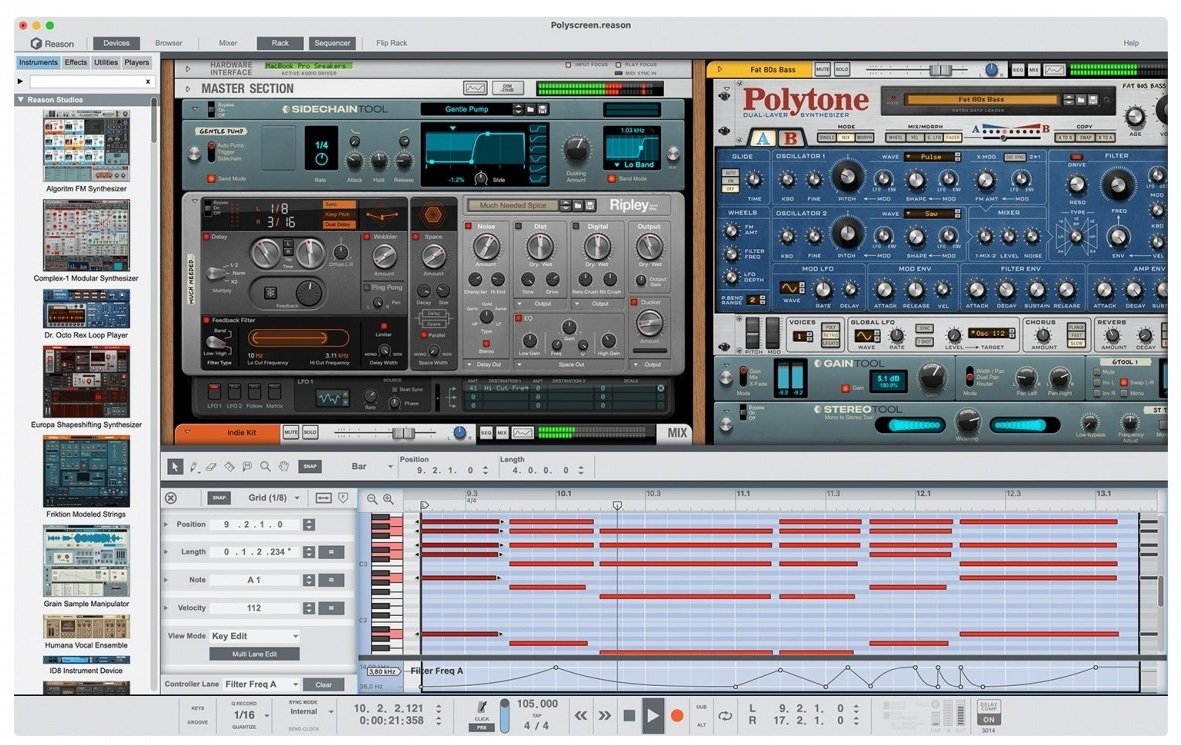The image size is (1181, 745).
Task: Select the Eraser tool
Action: pos(211,467)
